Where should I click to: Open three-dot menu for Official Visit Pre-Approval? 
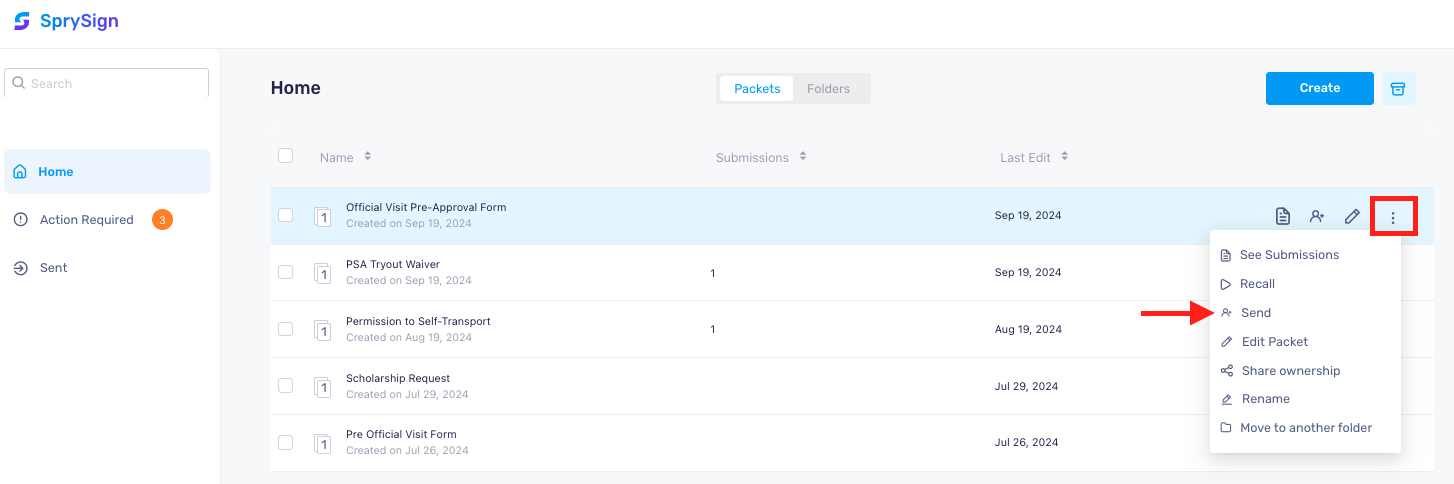point(1393,217)
